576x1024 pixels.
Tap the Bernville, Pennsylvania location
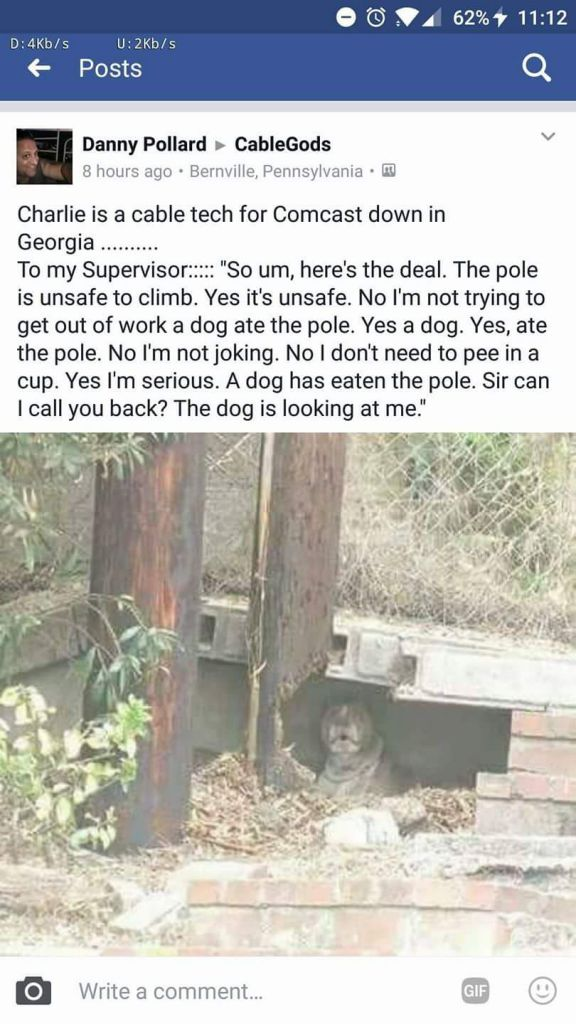coord(276,171)
